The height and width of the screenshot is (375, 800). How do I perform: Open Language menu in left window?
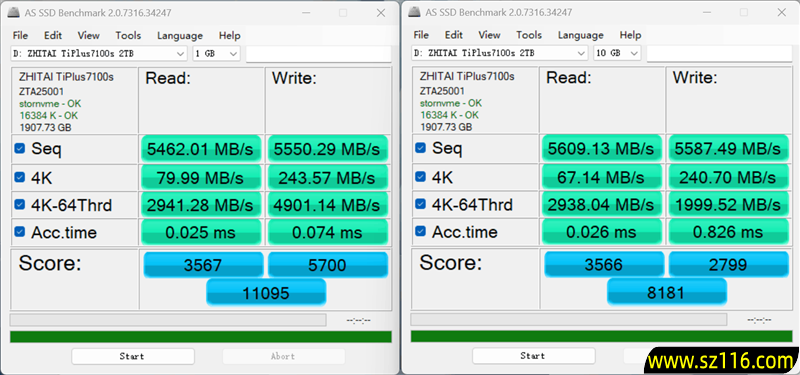[180, 36]
